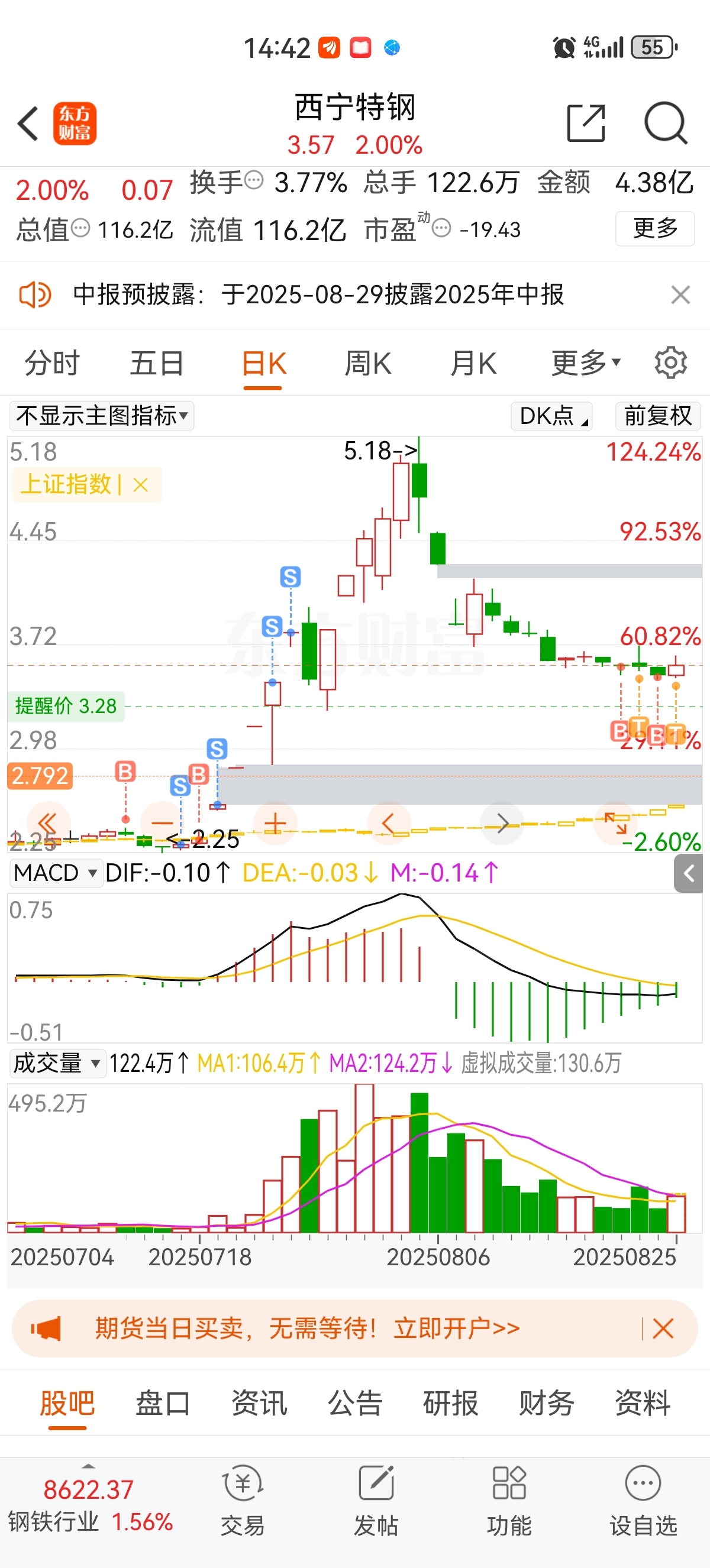Screen dimensions: 710x1568
Task: Tap the 换手 info smiley icon
Action: 253,180
